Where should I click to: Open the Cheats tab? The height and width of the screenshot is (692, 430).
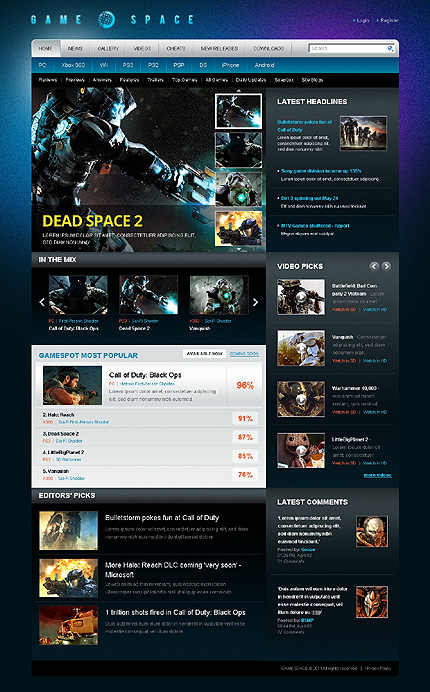pyautogui.click(x=176, y=49)
